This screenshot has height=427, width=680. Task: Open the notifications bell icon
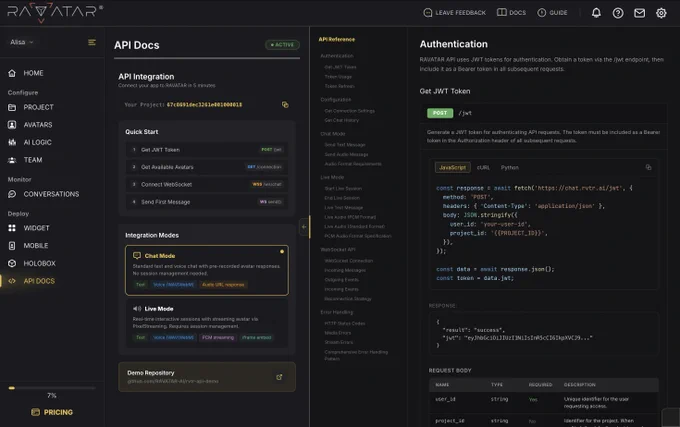coord(596,13)
